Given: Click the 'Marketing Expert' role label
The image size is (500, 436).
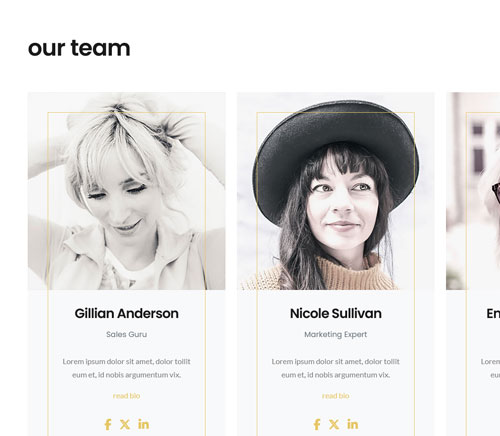Looking at the screenshot, I should click(x=336, y=334).
